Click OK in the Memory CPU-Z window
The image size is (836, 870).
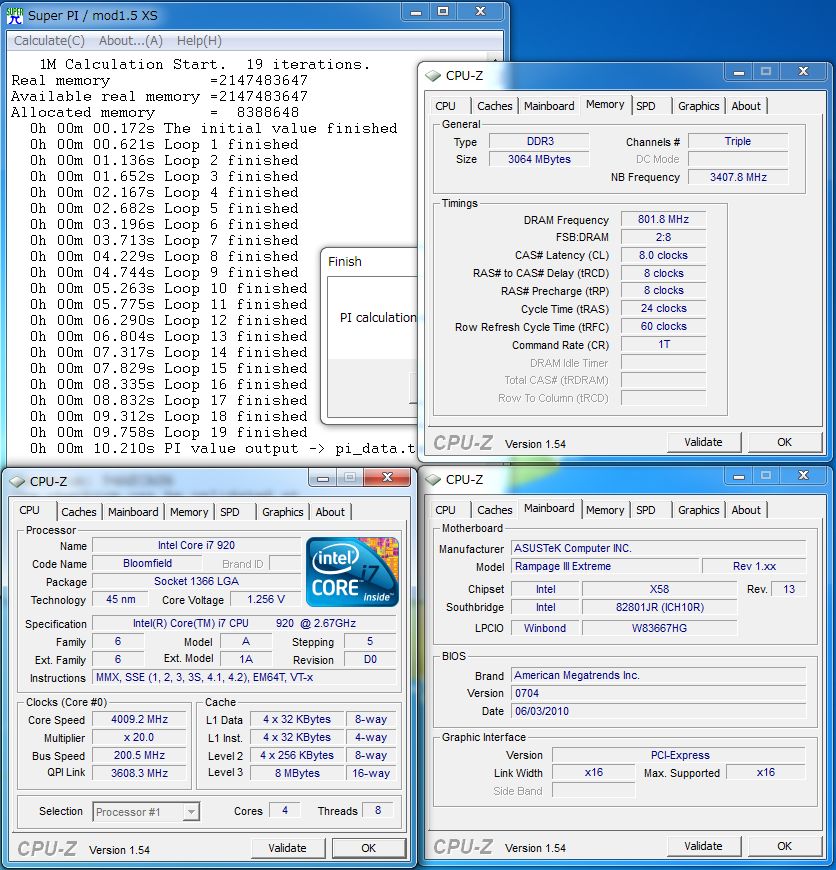784,442
